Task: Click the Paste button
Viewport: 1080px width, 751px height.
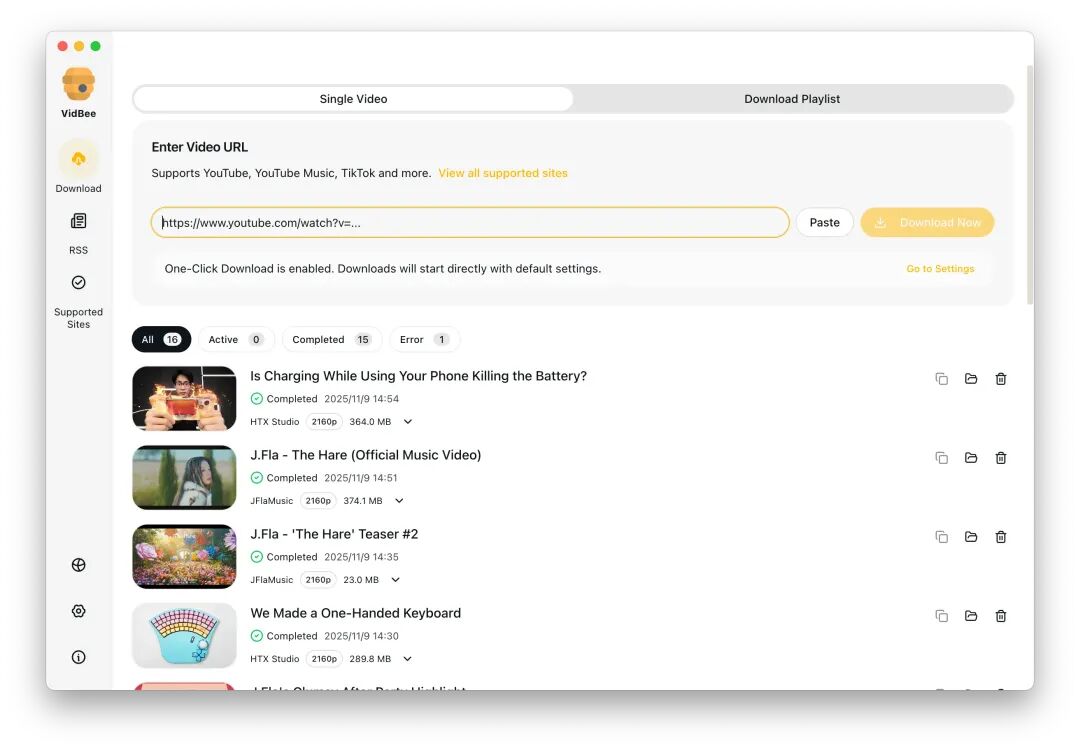Action: (824, 223)
